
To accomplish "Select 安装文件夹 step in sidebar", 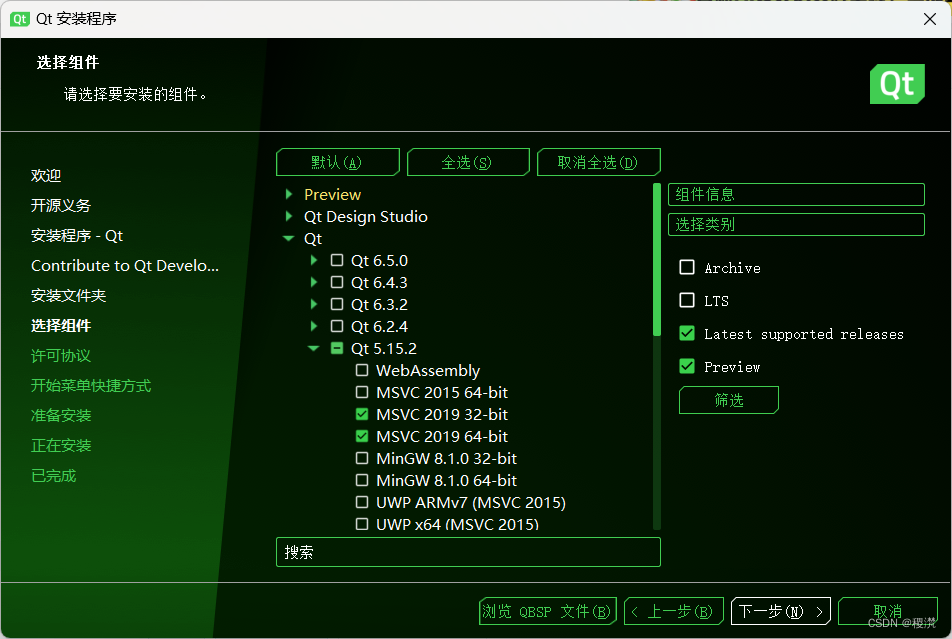I will coord(69,295).
